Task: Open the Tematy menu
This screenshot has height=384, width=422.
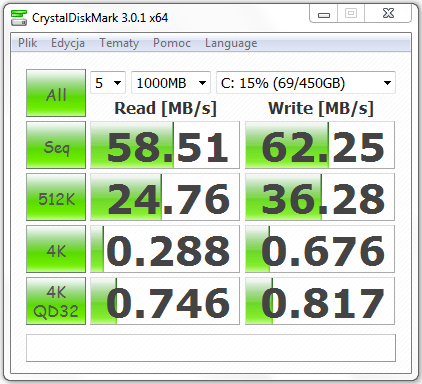Action: point(119,43)
